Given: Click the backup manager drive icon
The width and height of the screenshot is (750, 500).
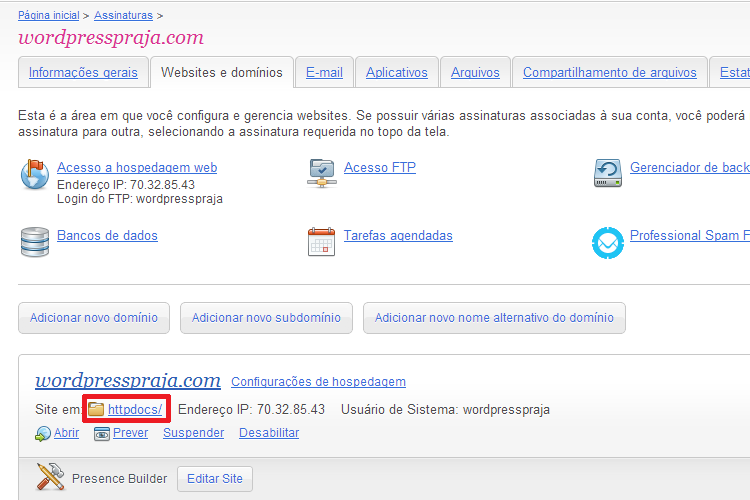Looking at the screenshot, I should pyautogui.click(x=608, y=173).
